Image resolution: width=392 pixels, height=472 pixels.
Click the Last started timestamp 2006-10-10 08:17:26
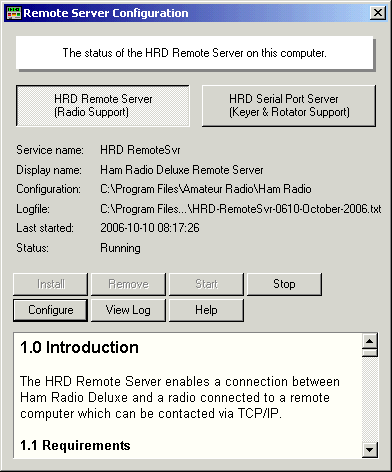150,228
